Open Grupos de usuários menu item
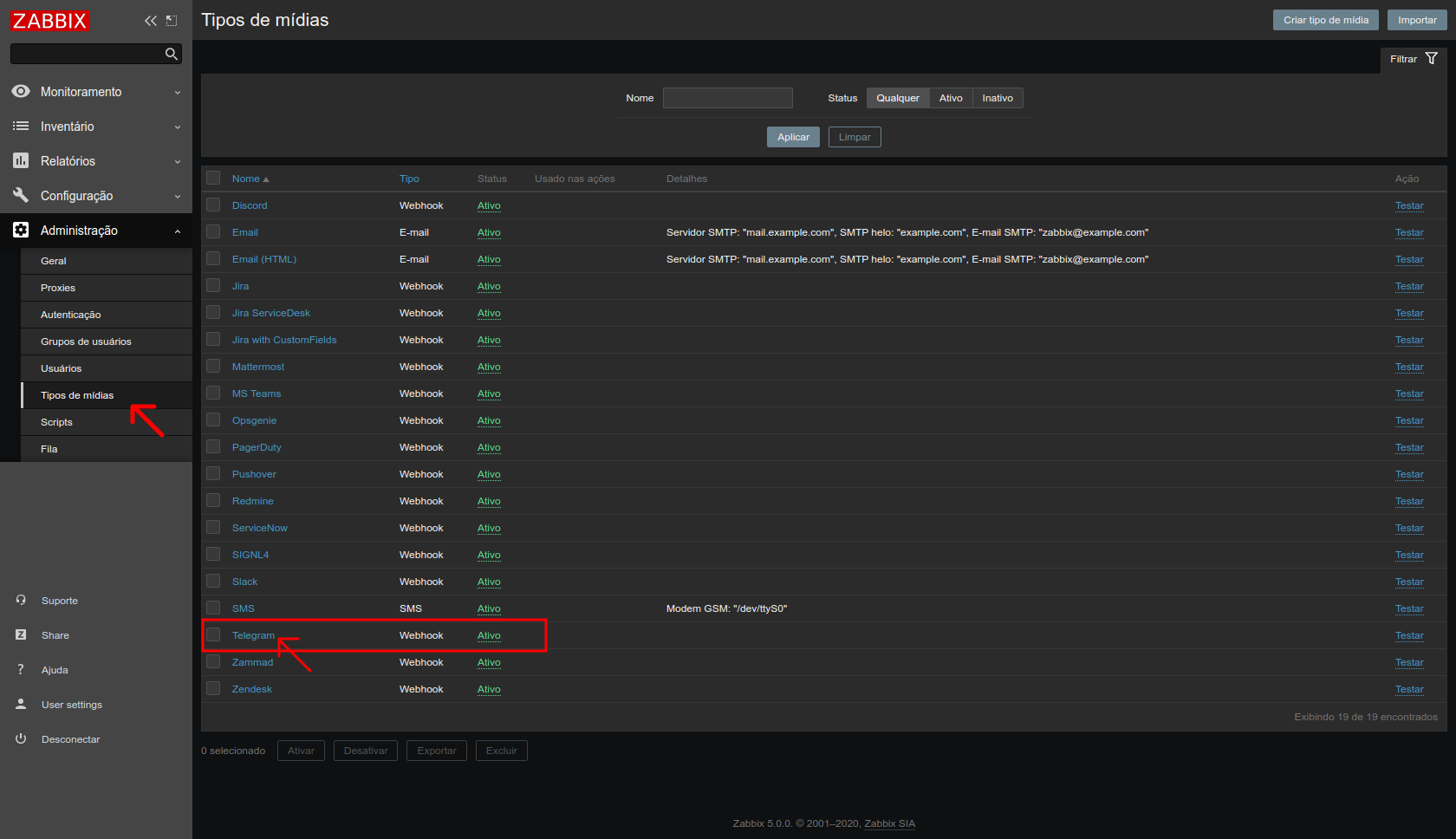 (107, 341)
